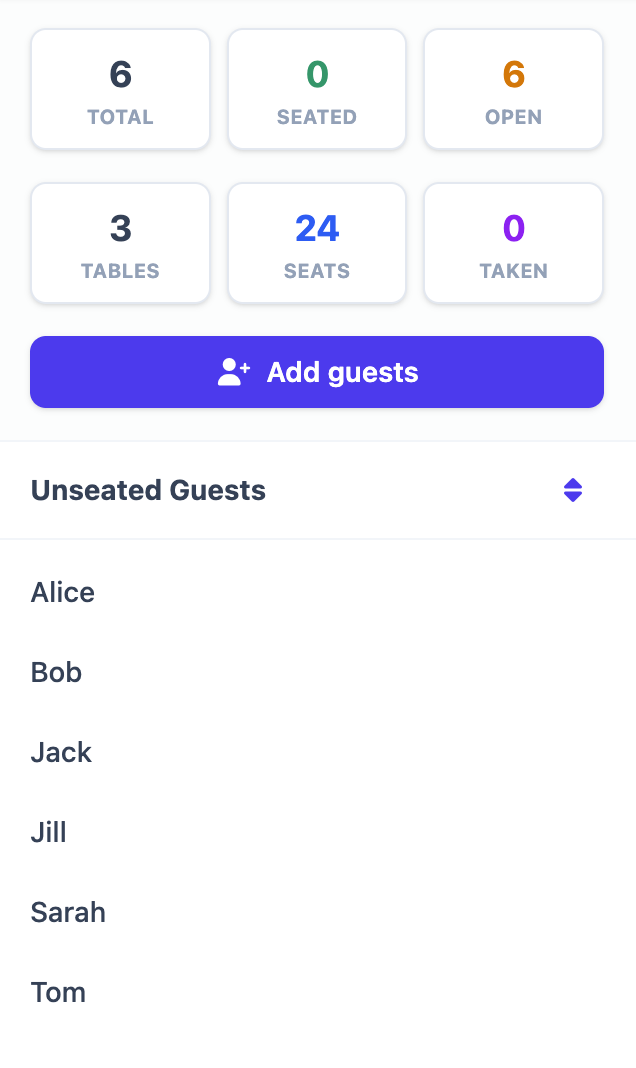Select the TABLES stat card
The image size is (636, 1068).
pyautogui.click(x=120, y=242)
